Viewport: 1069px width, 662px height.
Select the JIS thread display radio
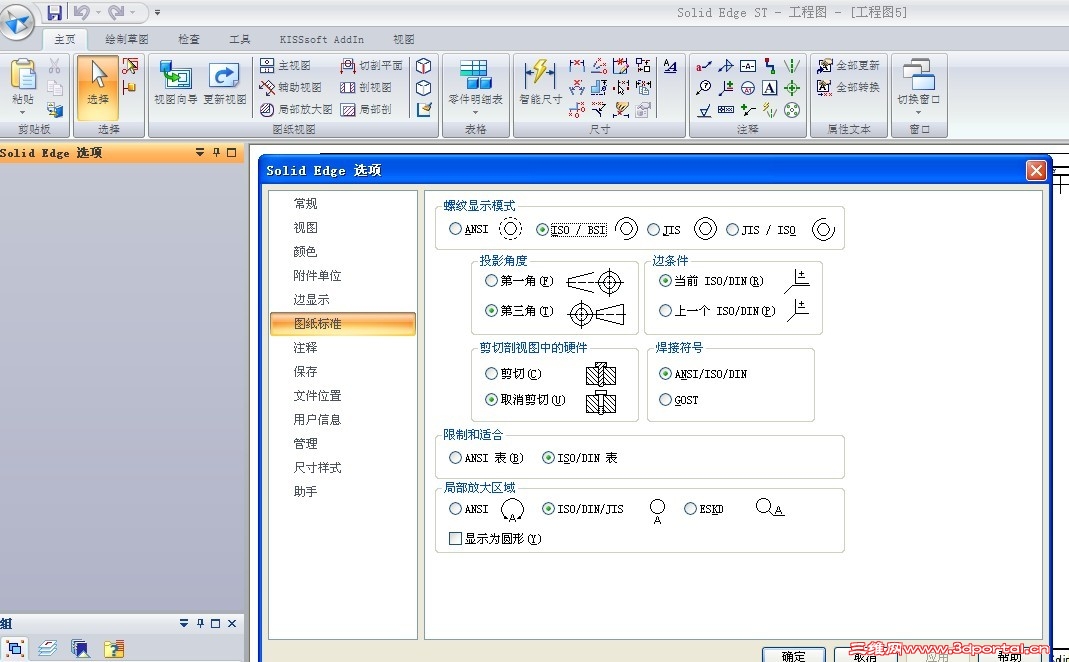point(653,229)
